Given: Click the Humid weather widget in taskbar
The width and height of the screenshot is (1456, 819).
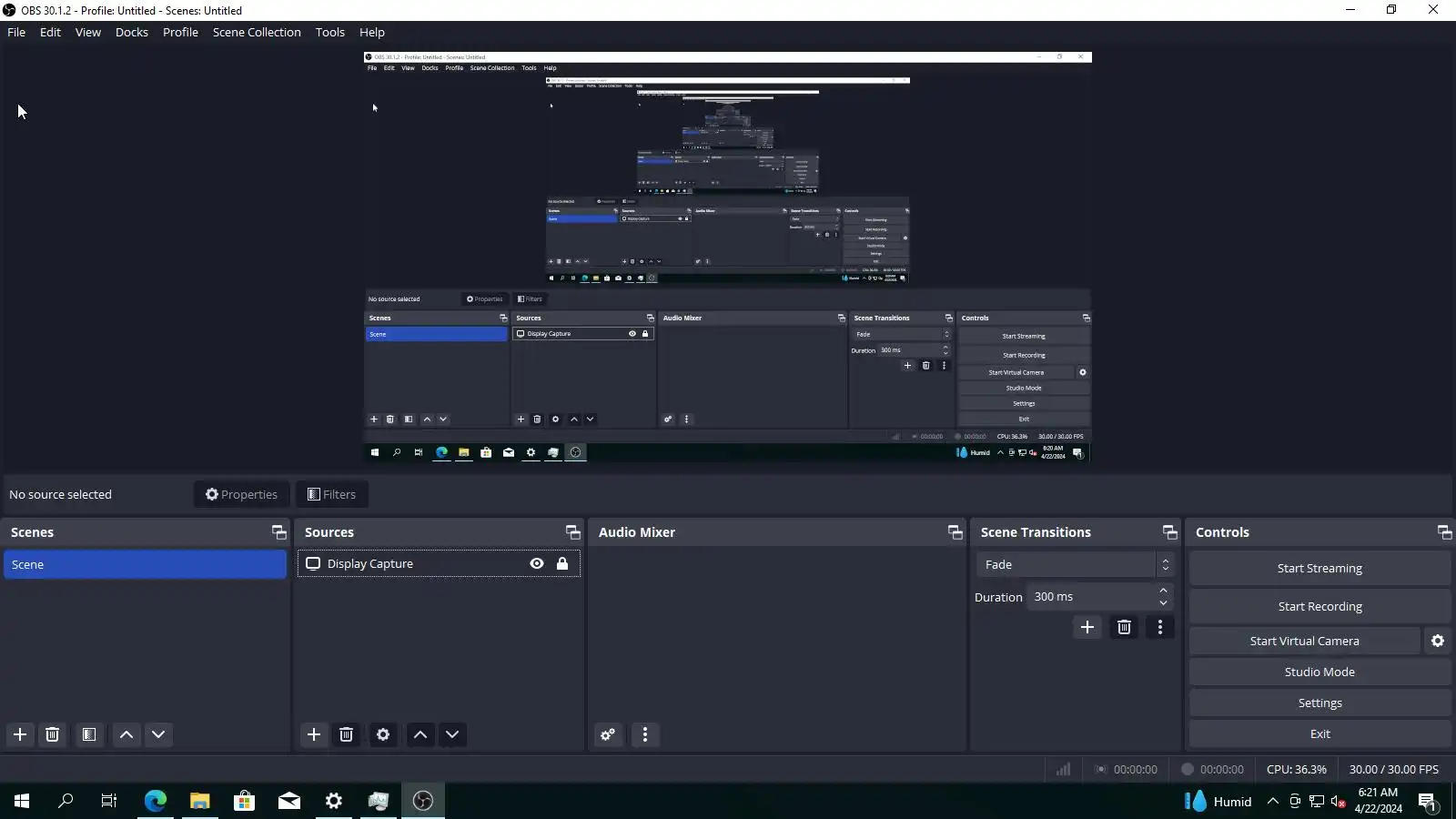Looking at the screenshot, I should tap(1218, 801).
